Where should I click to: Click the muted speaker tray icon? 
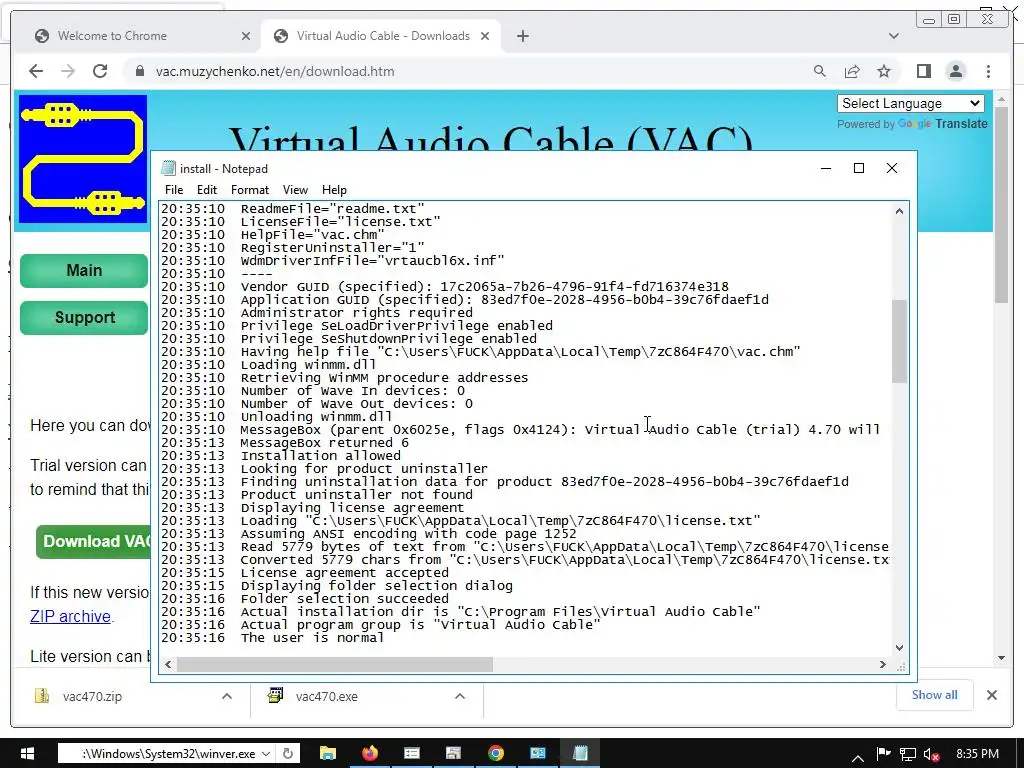(x=932, y=754)
